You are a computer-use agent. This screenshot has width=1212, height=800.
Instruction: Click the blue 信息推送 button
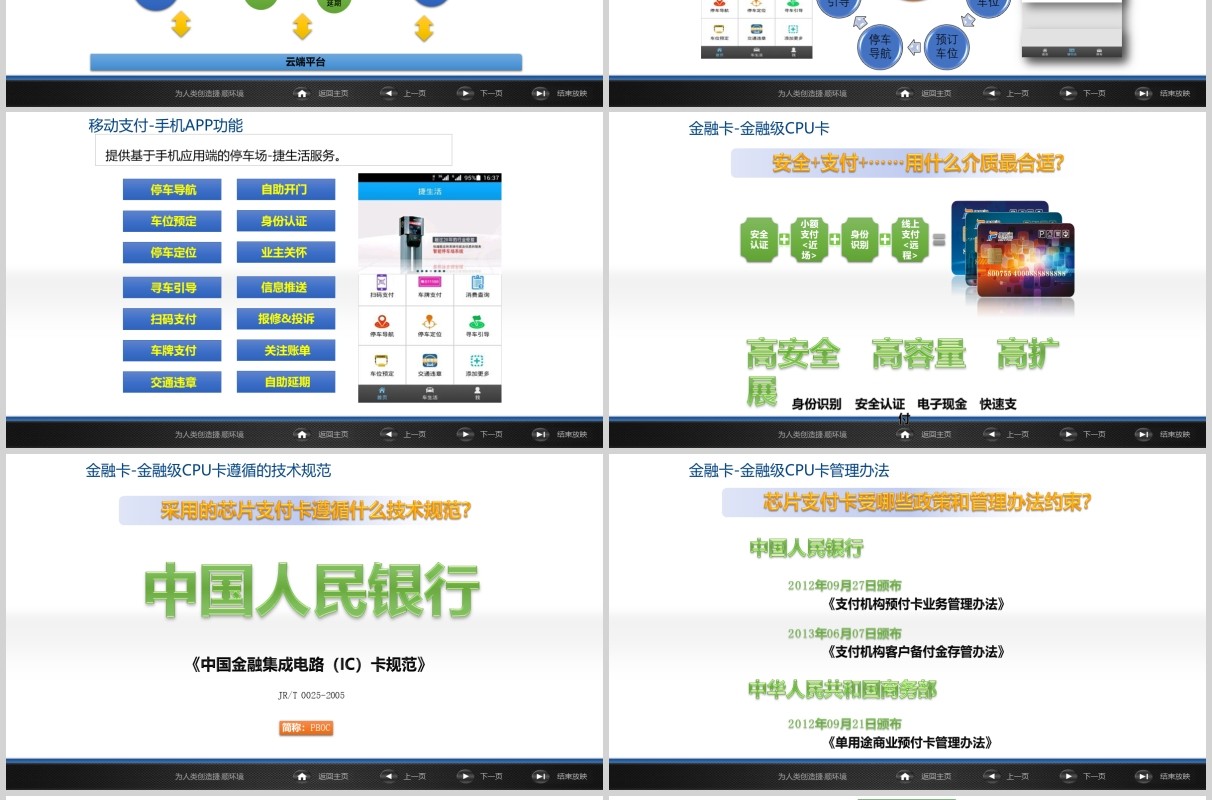[285, 287]
